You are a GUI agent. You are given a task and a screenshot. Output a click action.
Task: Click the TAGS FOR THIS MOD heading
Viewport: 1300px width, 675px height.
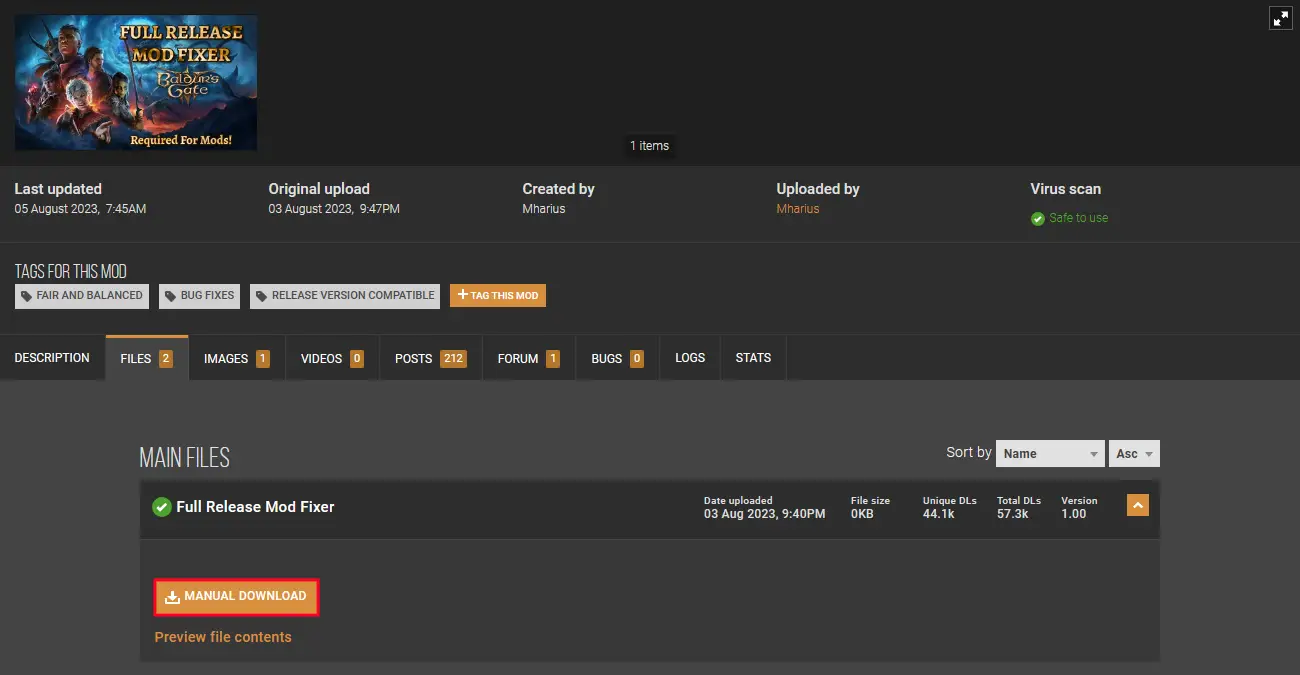tap(70, 271)
